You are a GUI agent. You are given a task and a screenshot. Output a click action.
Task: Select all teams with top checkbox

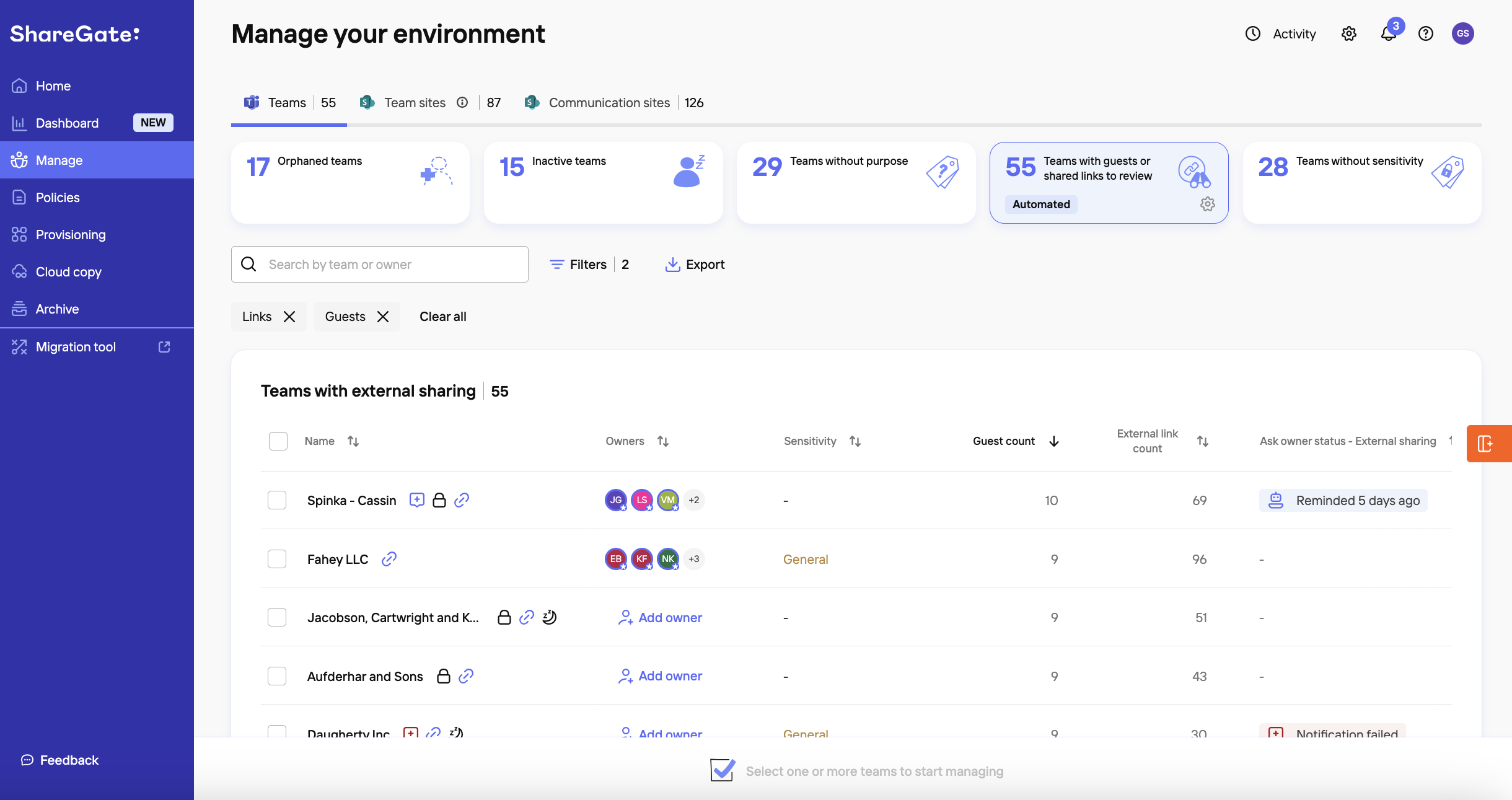tap(278, 441)
